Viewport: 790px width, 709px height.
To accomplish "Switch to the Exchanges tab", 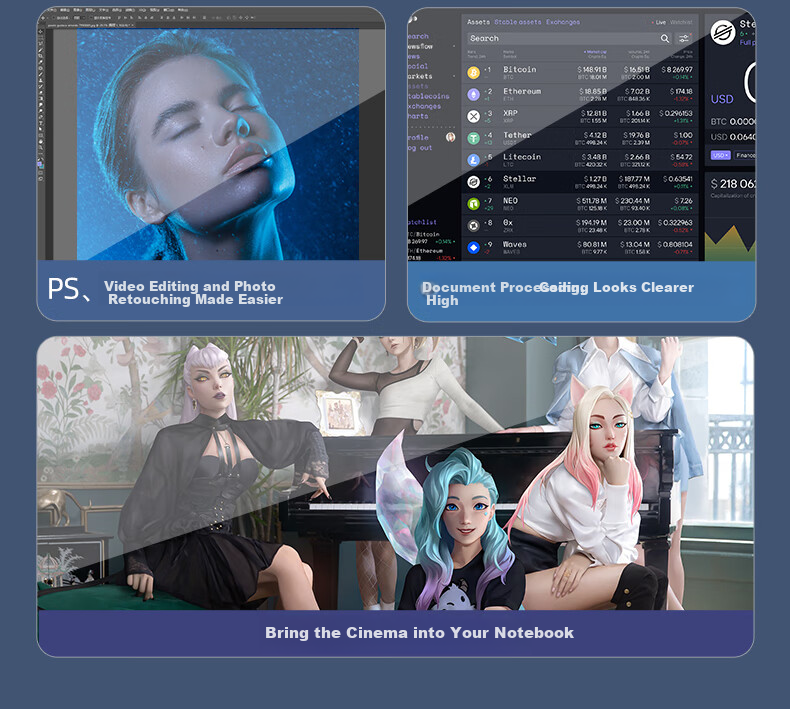I will coord(563,22).
